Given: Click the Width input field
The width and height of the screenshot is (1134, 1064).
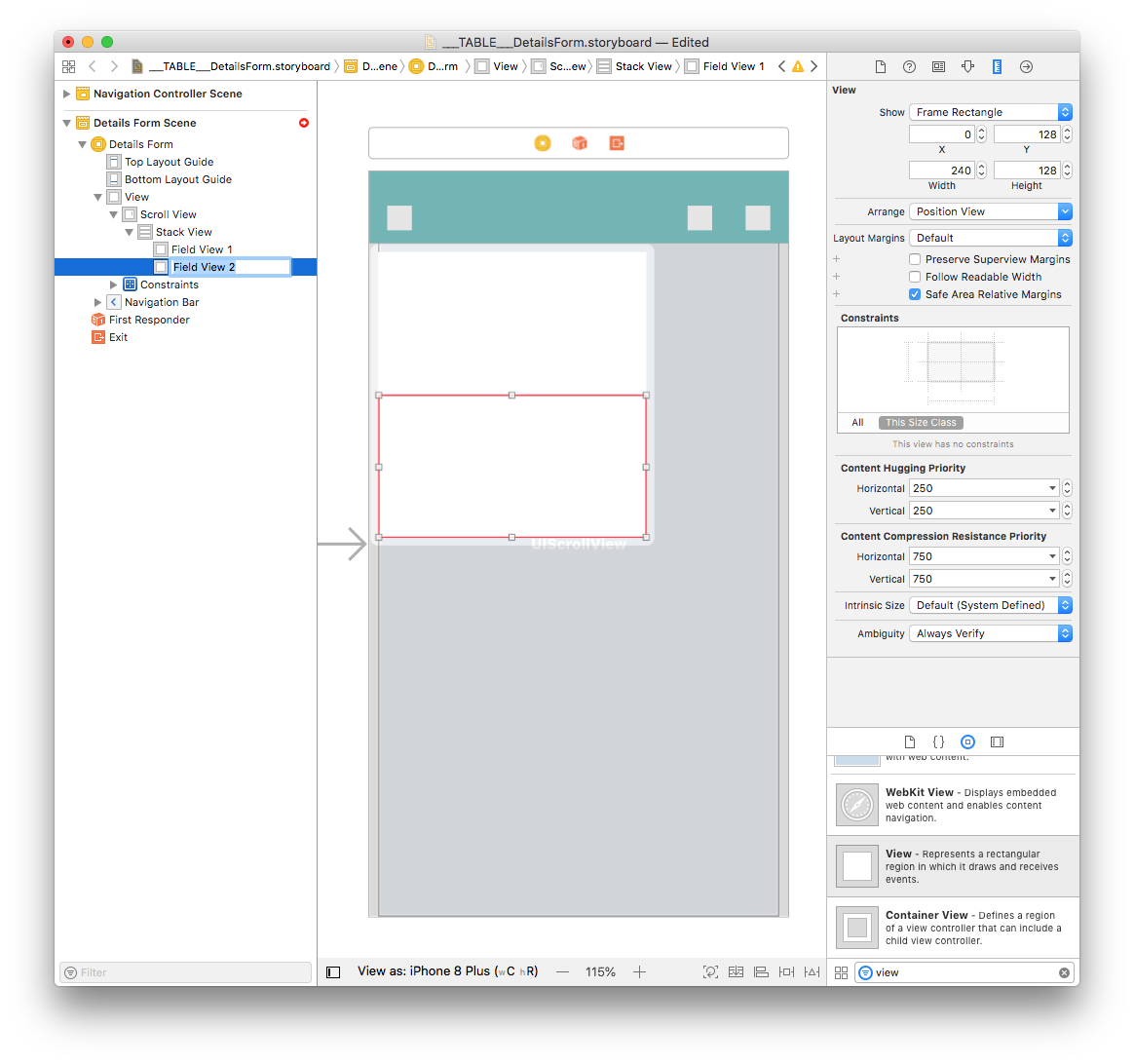Looking at the screenshot, I should click(941, 171).
